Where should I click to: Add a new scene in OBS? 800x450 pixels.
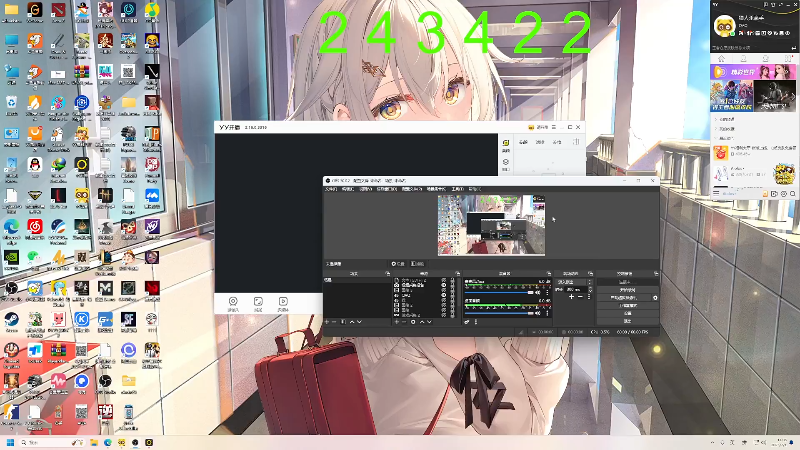click(327, 322)
